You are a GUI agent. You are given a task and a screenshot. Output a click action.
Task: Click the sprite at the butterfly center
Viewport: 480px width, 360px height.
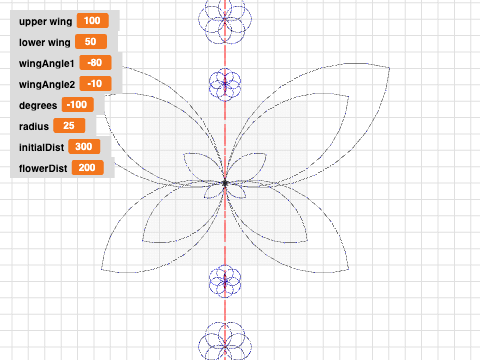pos(225,183)
